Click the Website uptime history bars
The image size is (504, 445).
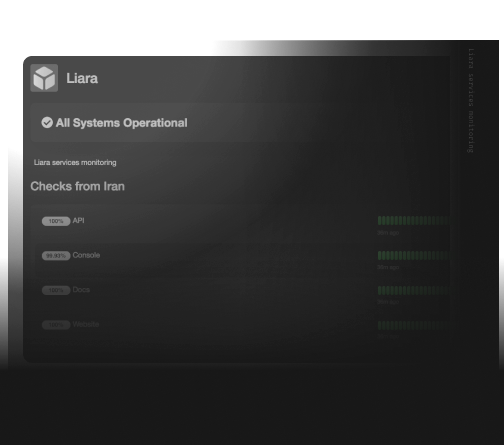[413, 325]
